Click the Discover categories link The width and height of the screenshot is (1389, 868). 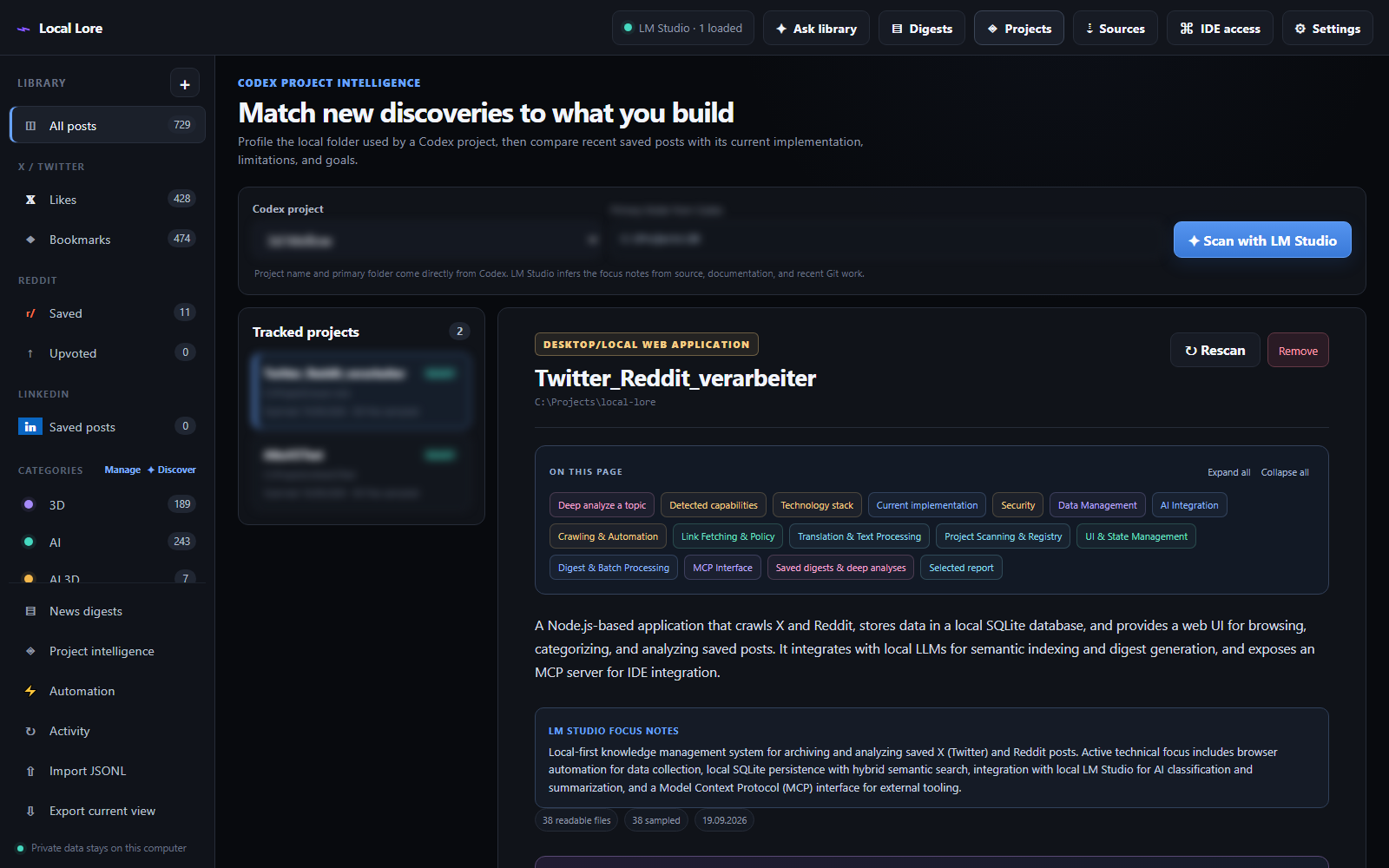pyautogui.click(x=172, y=470)
